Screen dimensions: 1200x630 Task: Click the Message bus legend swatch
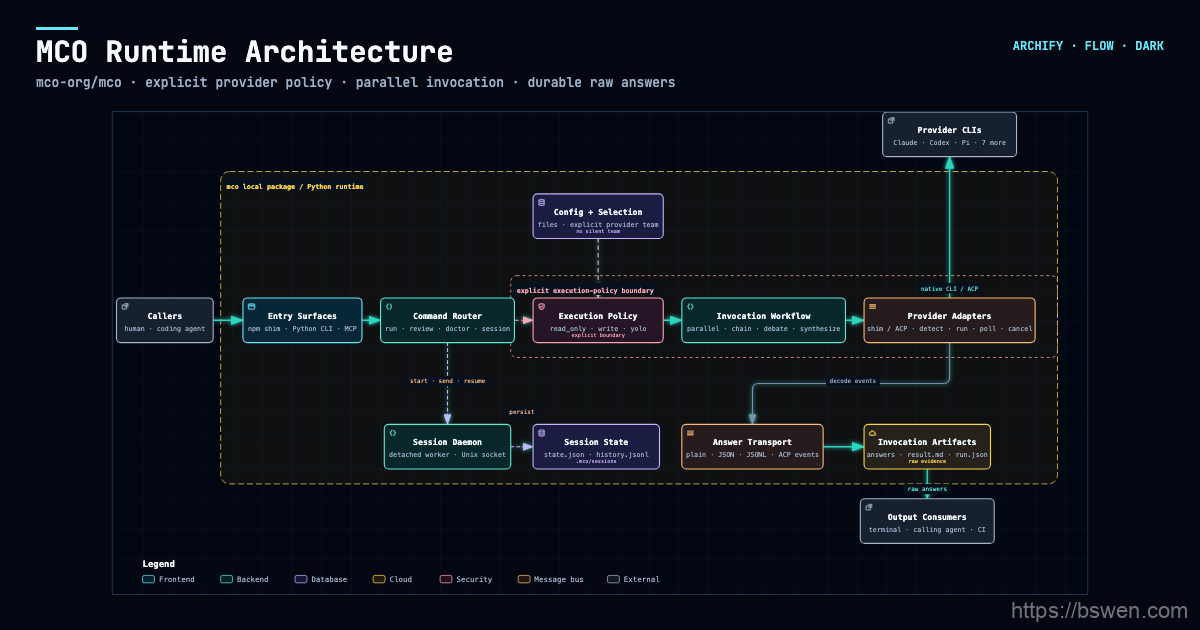(x=524, y=579)
